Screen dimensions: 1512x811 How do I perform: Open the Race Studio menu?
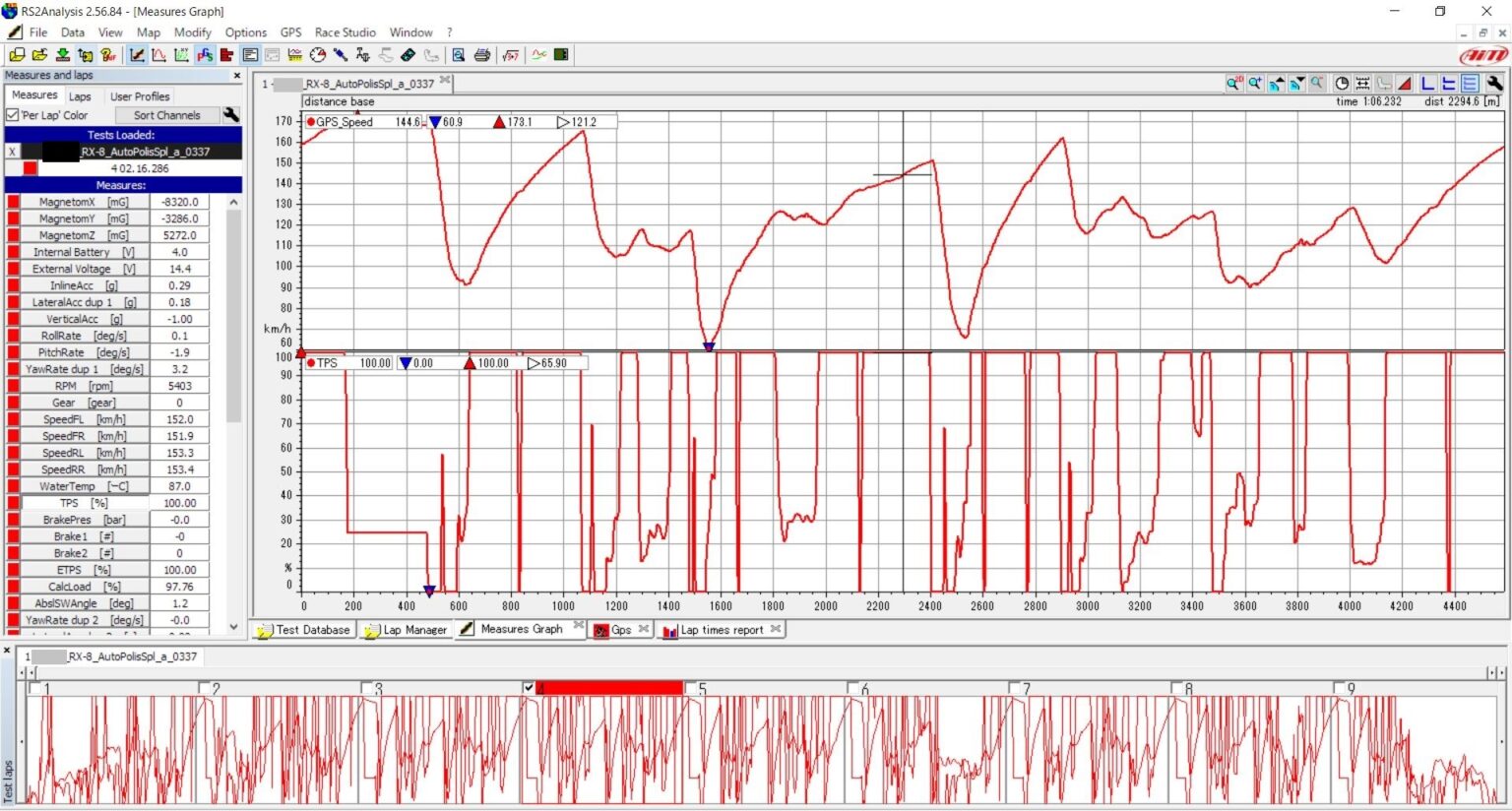(345, 32)
